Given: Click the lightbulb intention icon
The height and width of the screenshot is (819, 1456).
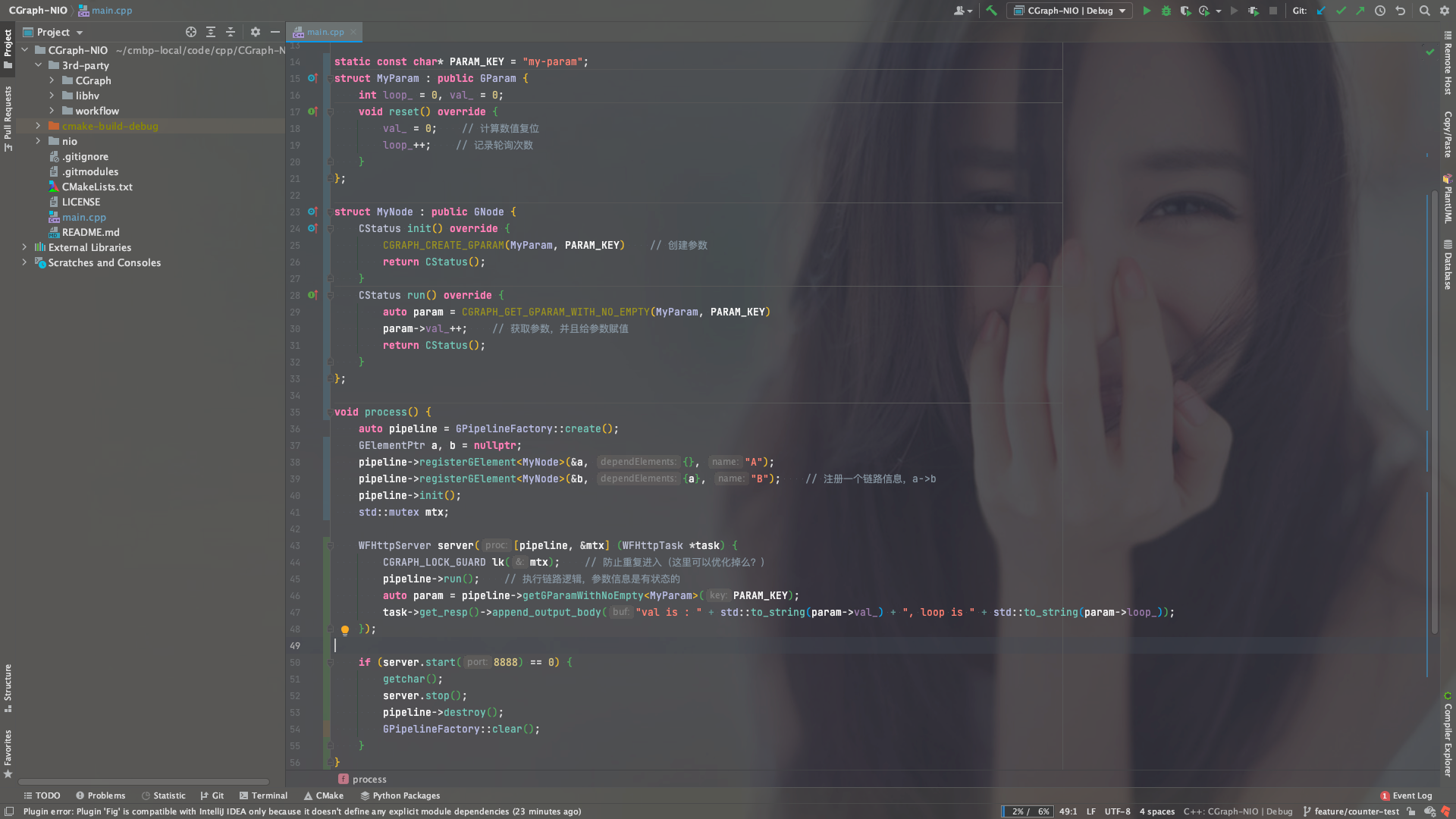Looking at the screenshot, I should click(345, 629).
